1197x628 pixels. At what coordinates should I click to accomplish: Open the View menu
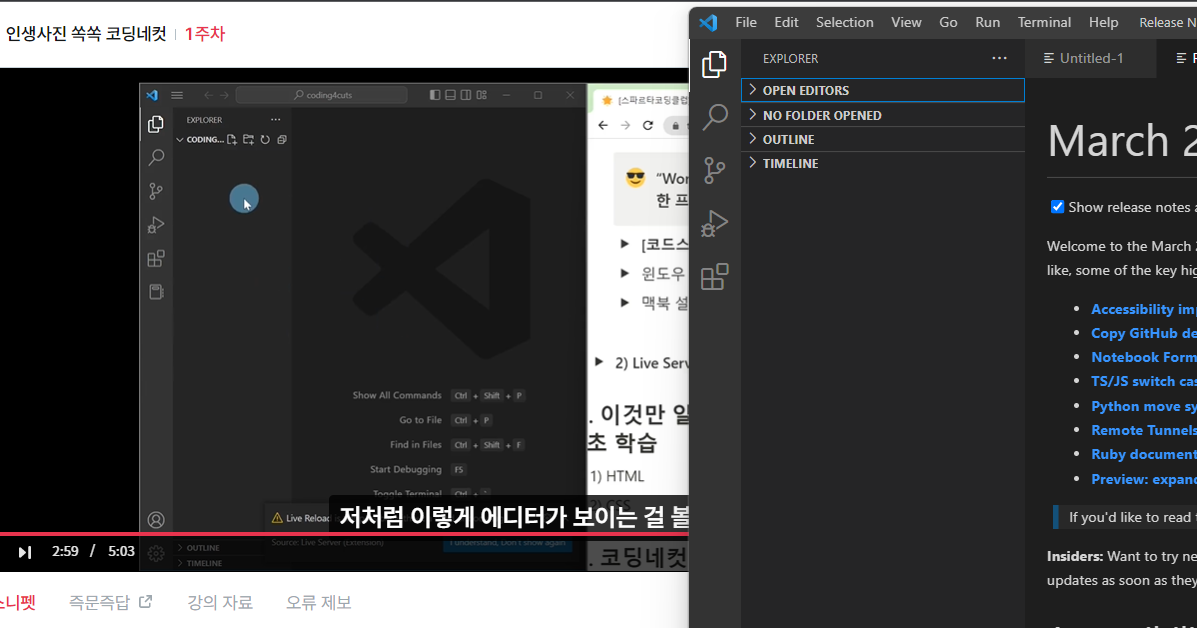click(x=906, y=22)
